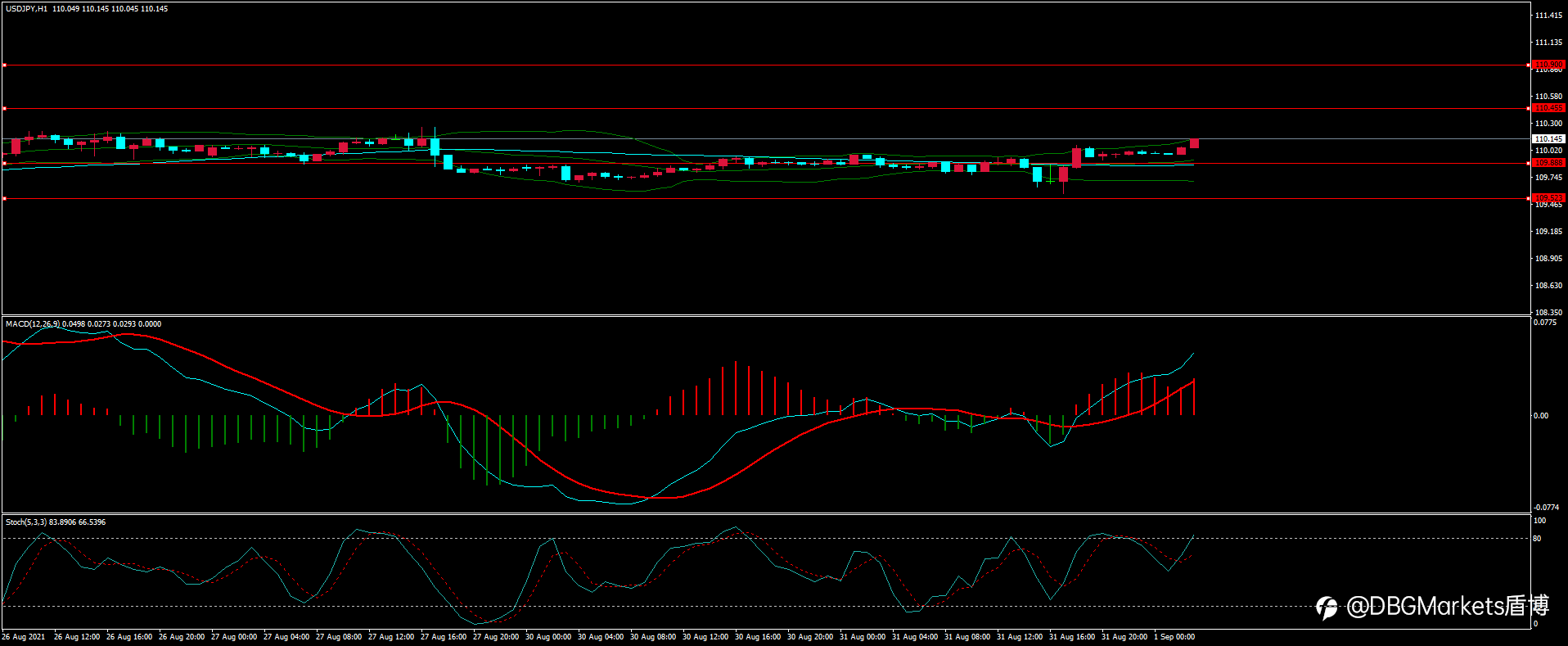Click the -0.0774 MACD scale value
The image size is (1568, 646).
point(1546,508)
